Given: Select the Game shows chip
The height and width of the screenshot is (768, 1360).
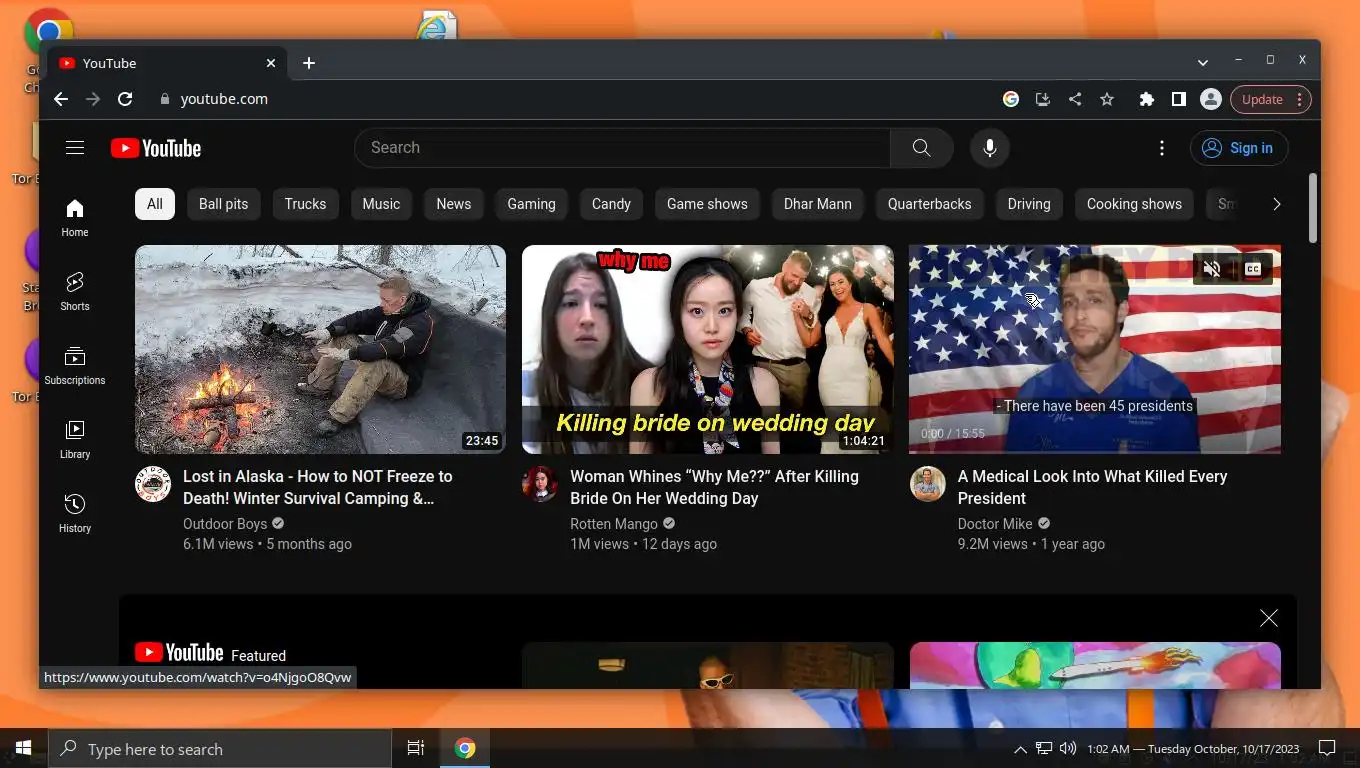Looking at the screenshot, I should pos(707,204).
